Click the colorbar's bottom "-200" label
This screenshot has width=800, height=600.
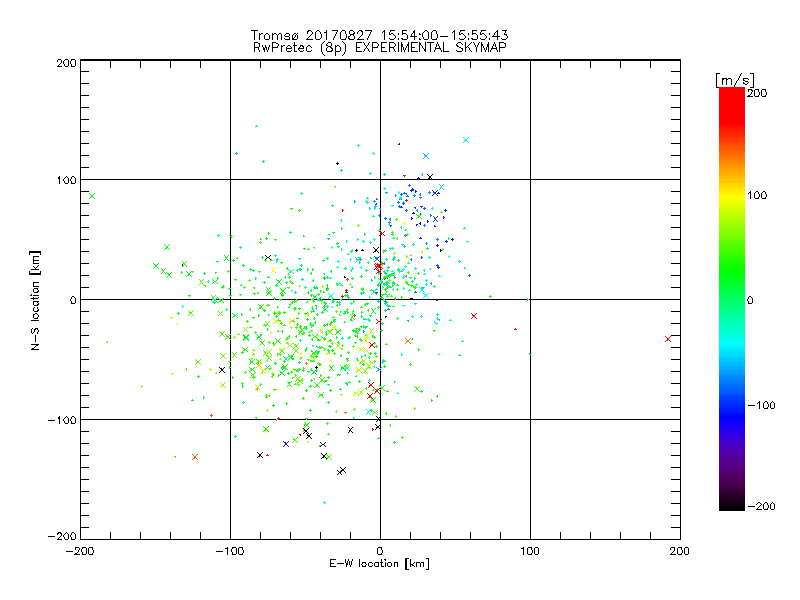point(761,506)
